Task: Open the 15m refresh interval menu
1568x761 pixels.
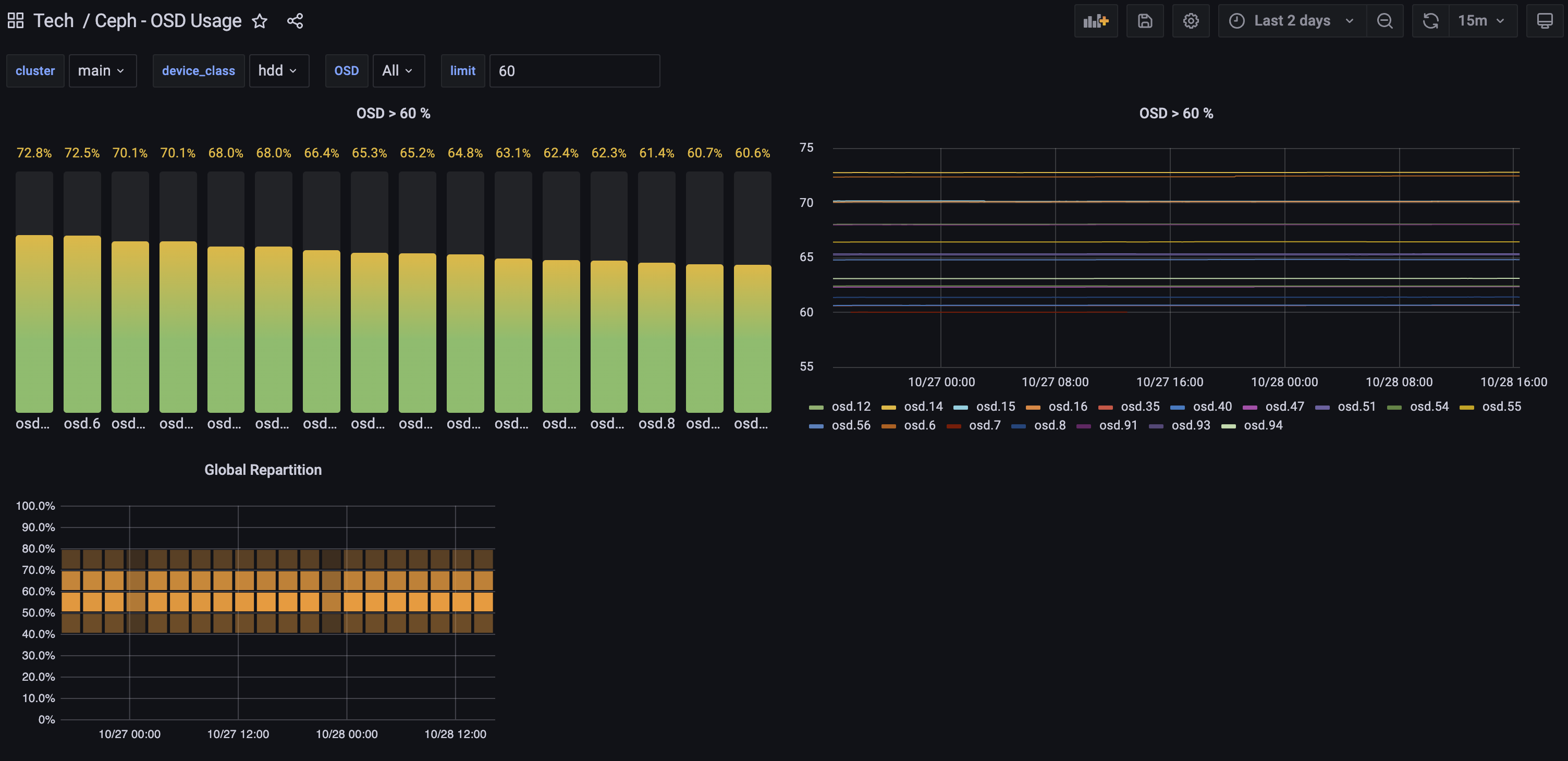Action: pos(1481,21)
